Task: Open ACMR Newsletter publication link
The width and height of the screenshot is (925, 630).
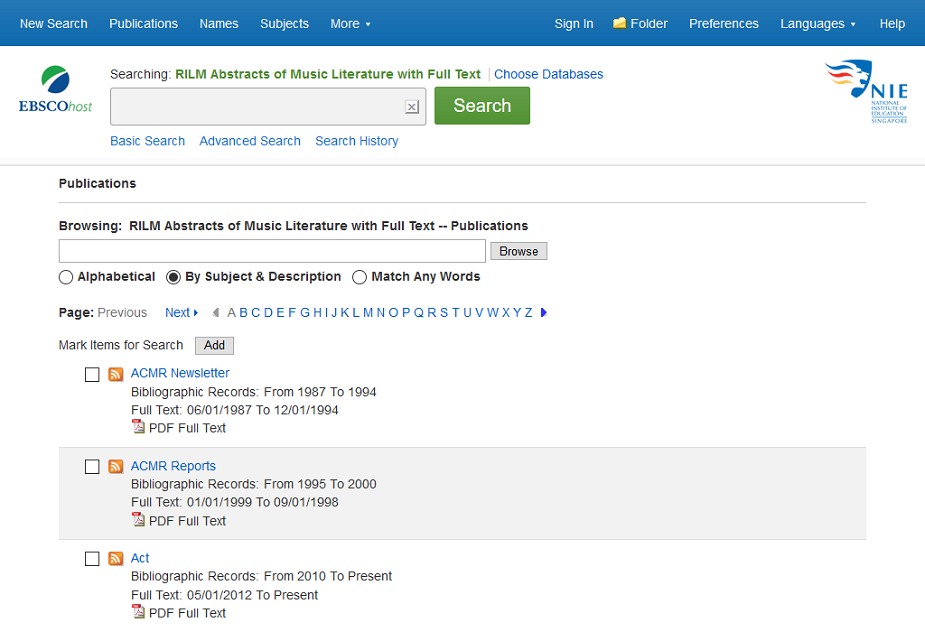Action: pos(180,373)
